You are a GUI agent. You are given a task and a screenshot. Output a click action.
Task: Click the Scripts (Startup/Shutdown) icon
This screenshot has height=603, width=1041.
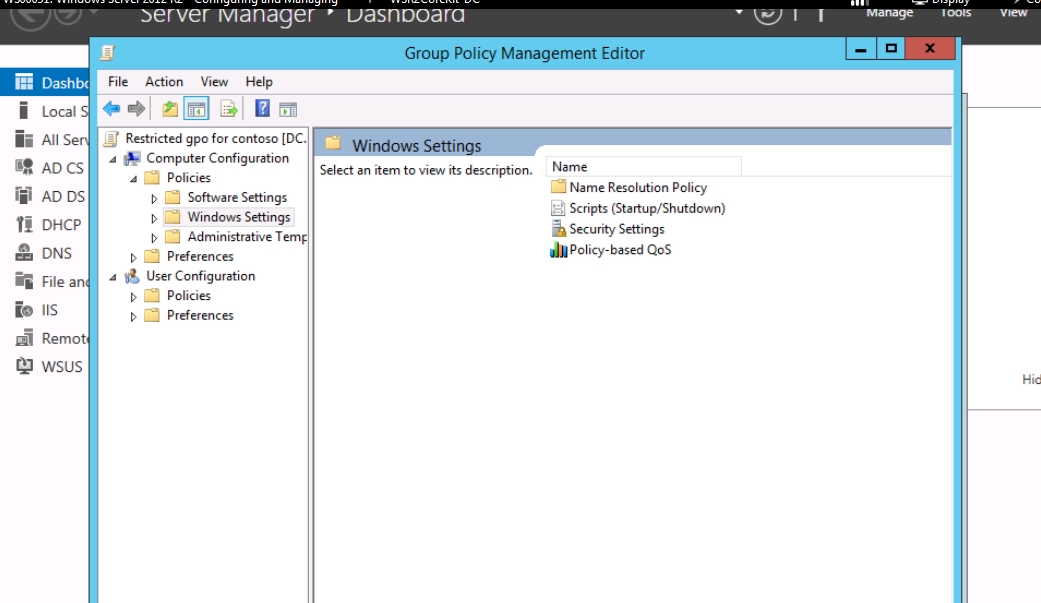[x=558, y=208]
